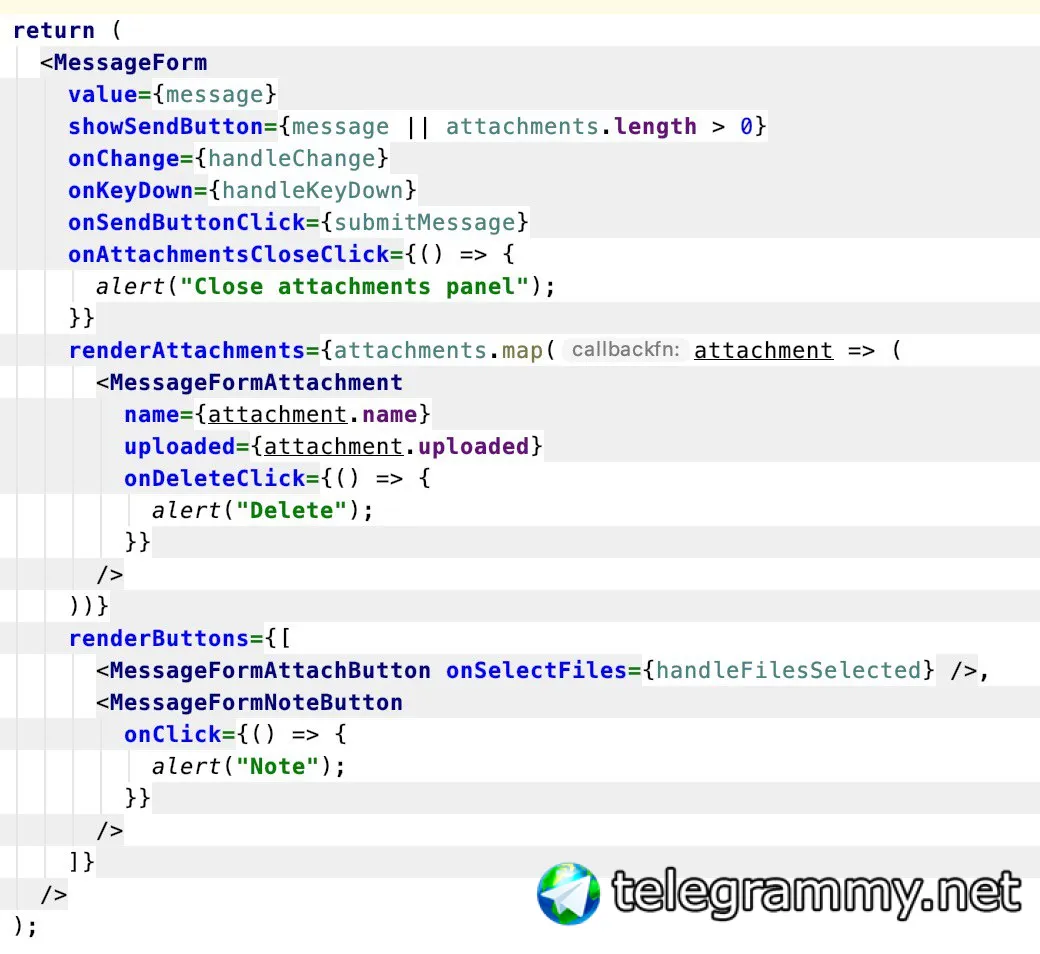Click the 'handleKeyDown' identifier
This screenshot has height=954, width=1040.
click(x=312, y=190)
